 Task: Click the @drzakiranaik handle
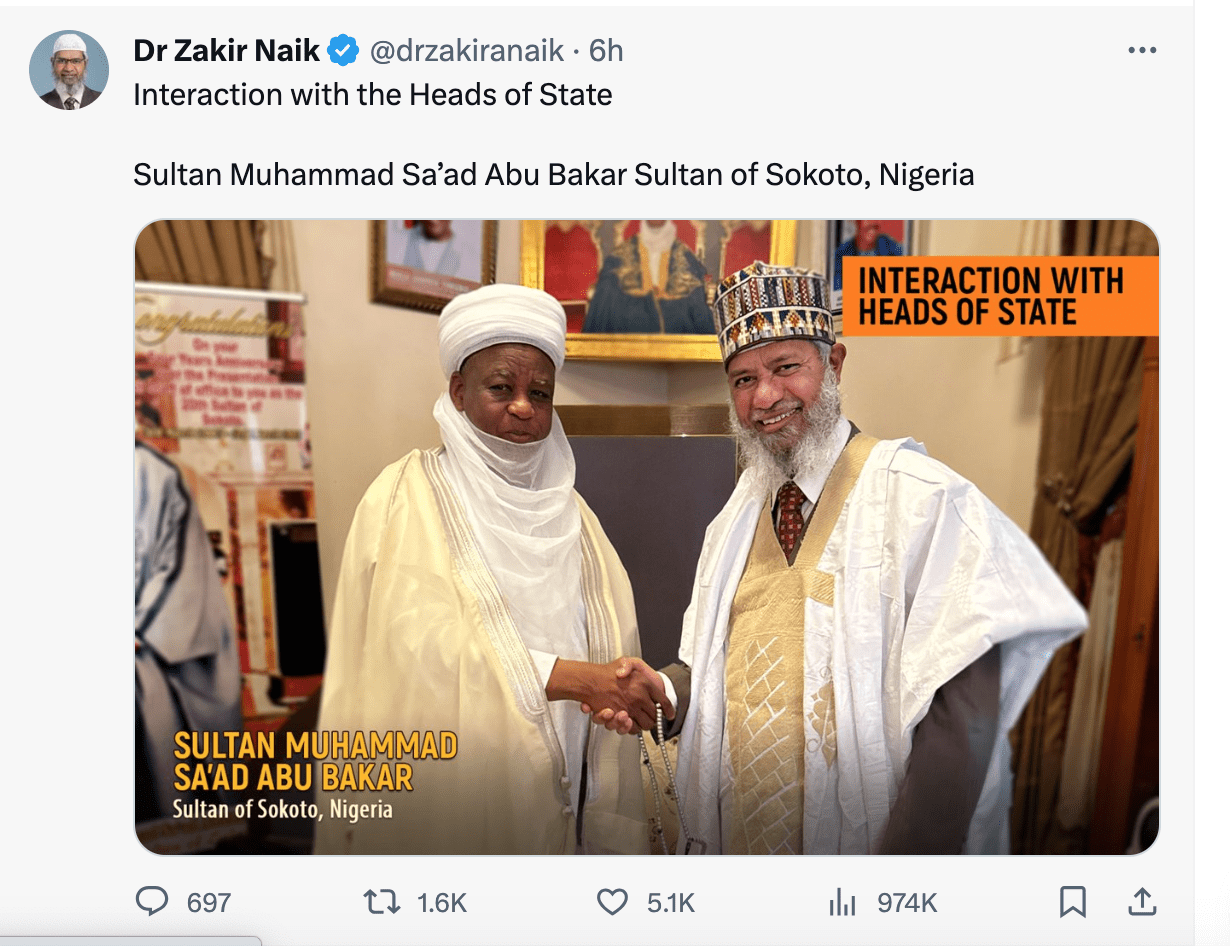point(468,50)
